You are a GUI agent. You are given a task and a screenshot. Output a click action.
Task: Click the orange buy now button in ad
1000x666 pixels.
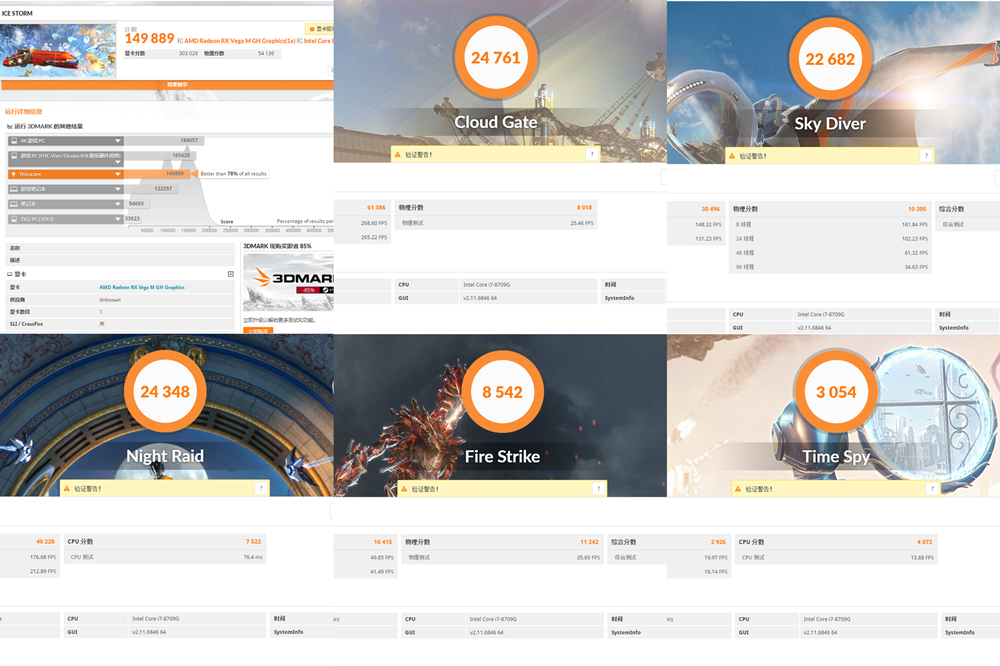[258, 331]
